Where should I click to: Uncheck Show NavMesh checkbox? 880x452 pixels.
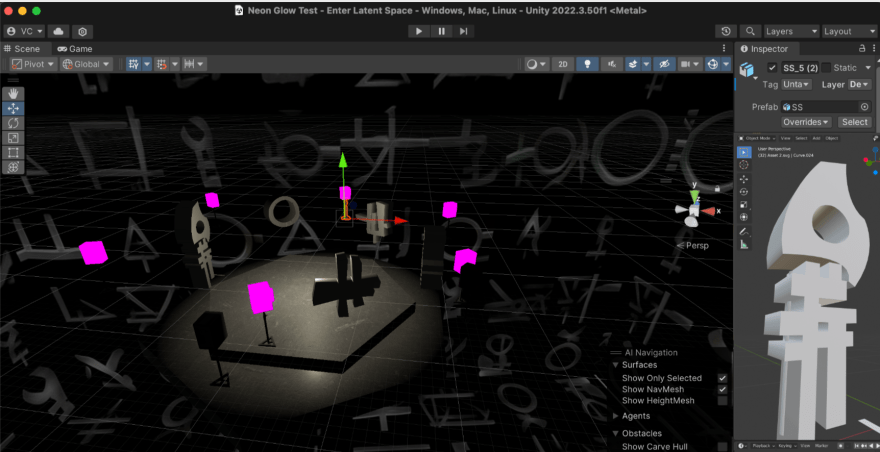722,389
